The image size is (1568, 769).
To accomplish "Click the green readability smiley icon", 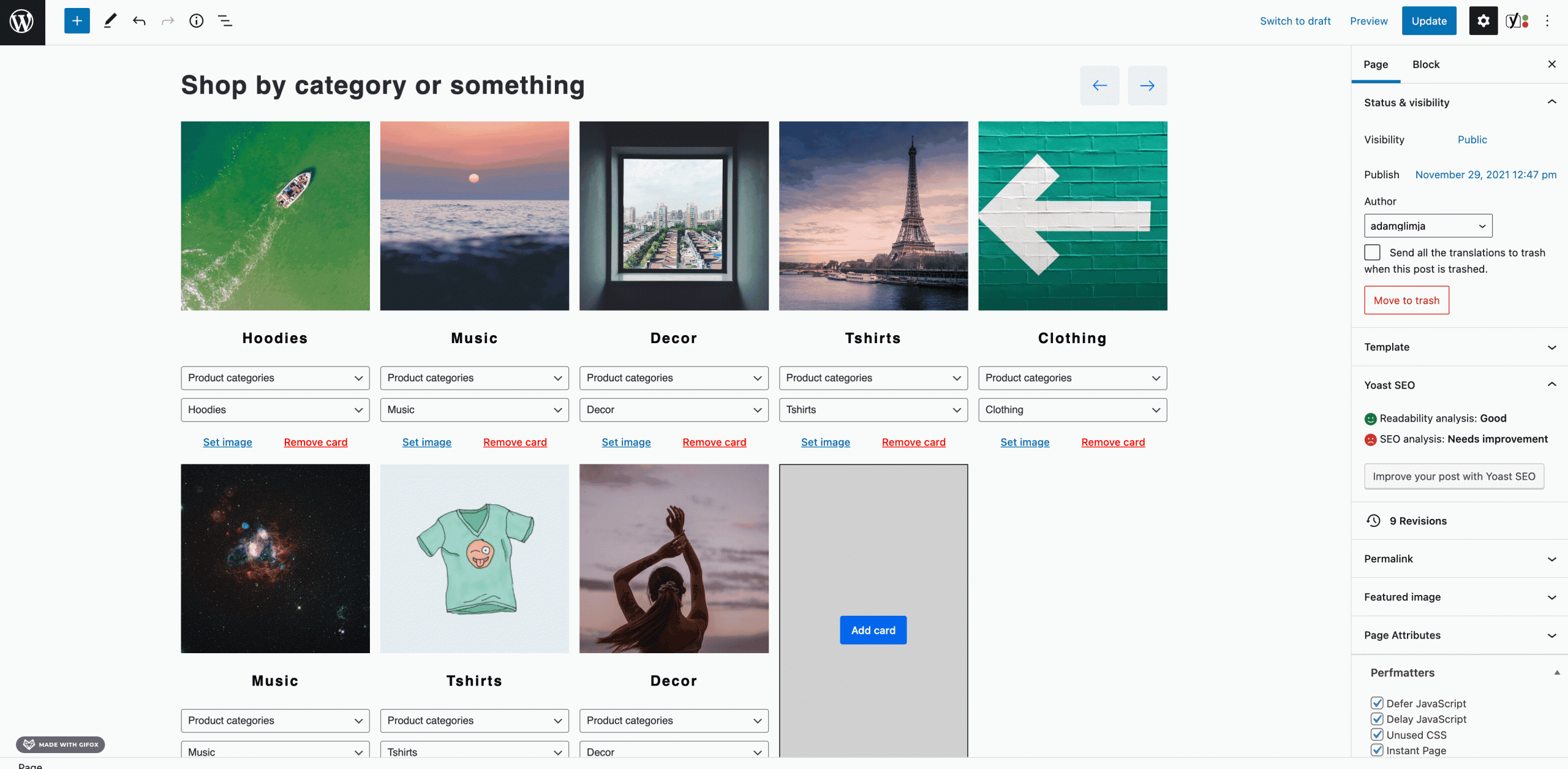I will pyautogui.click(x=1371, y=419).
